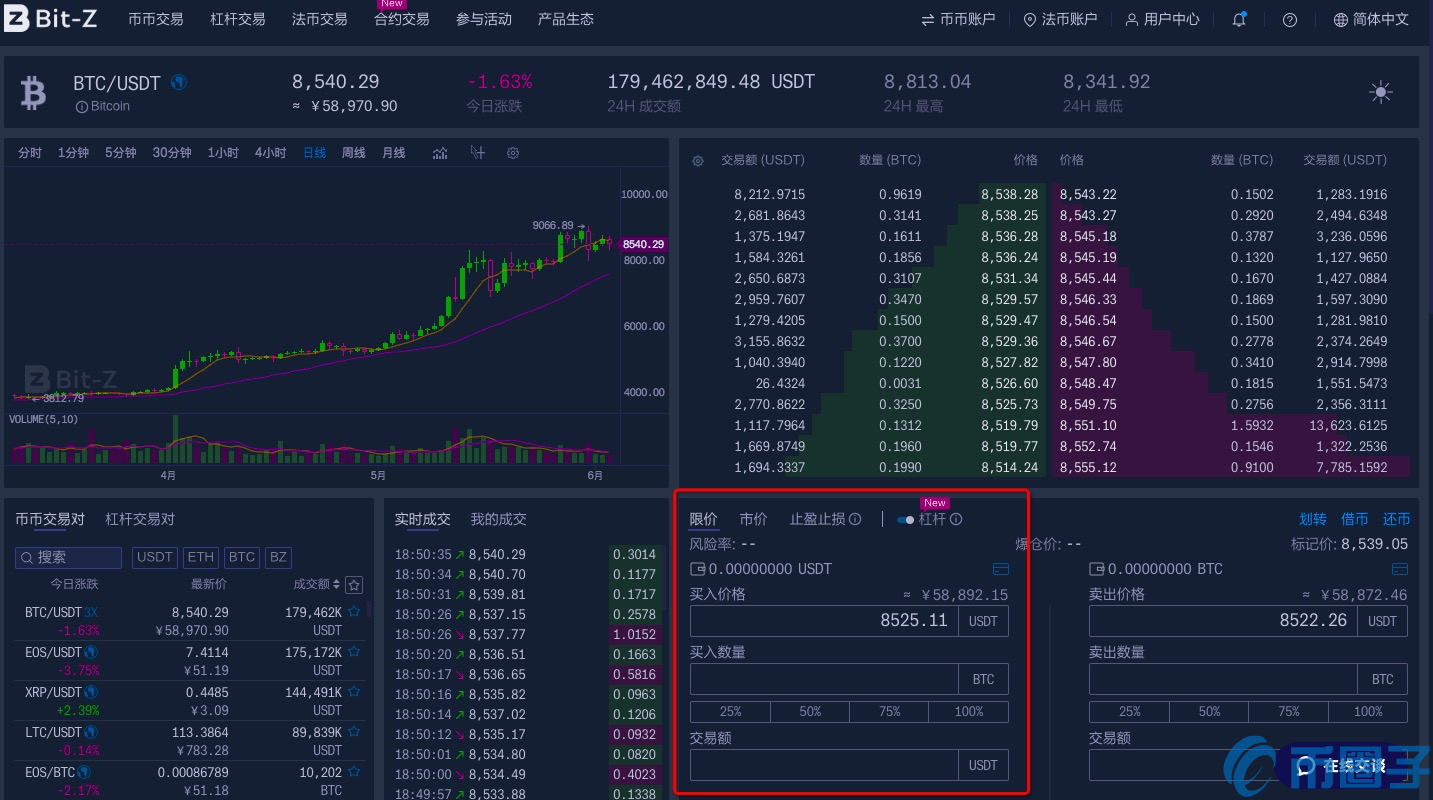Screen dimensions: 1433x800
Task: Click the favorites filter star header
Action: (x=354, y=585)
